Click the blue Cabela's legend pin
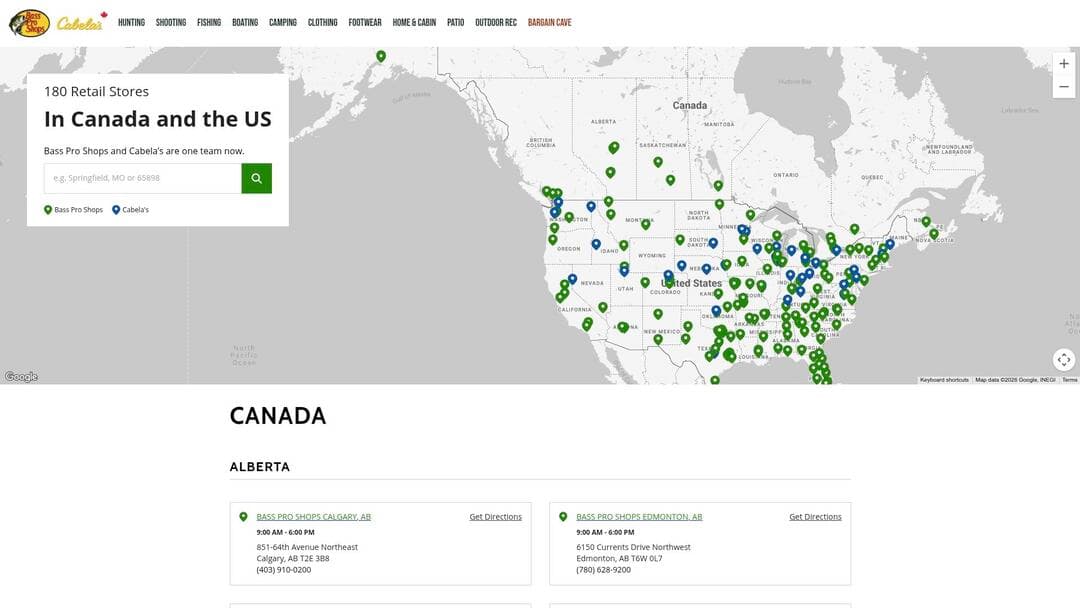Image resolution: width=1080 pixels, height=608 pixels. click(x=115, y=209)
